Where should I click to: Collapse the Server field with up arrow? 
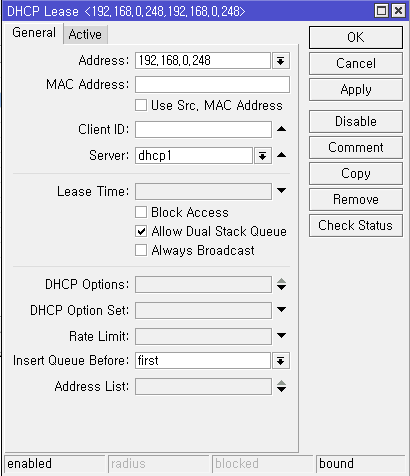coord(282,155)
